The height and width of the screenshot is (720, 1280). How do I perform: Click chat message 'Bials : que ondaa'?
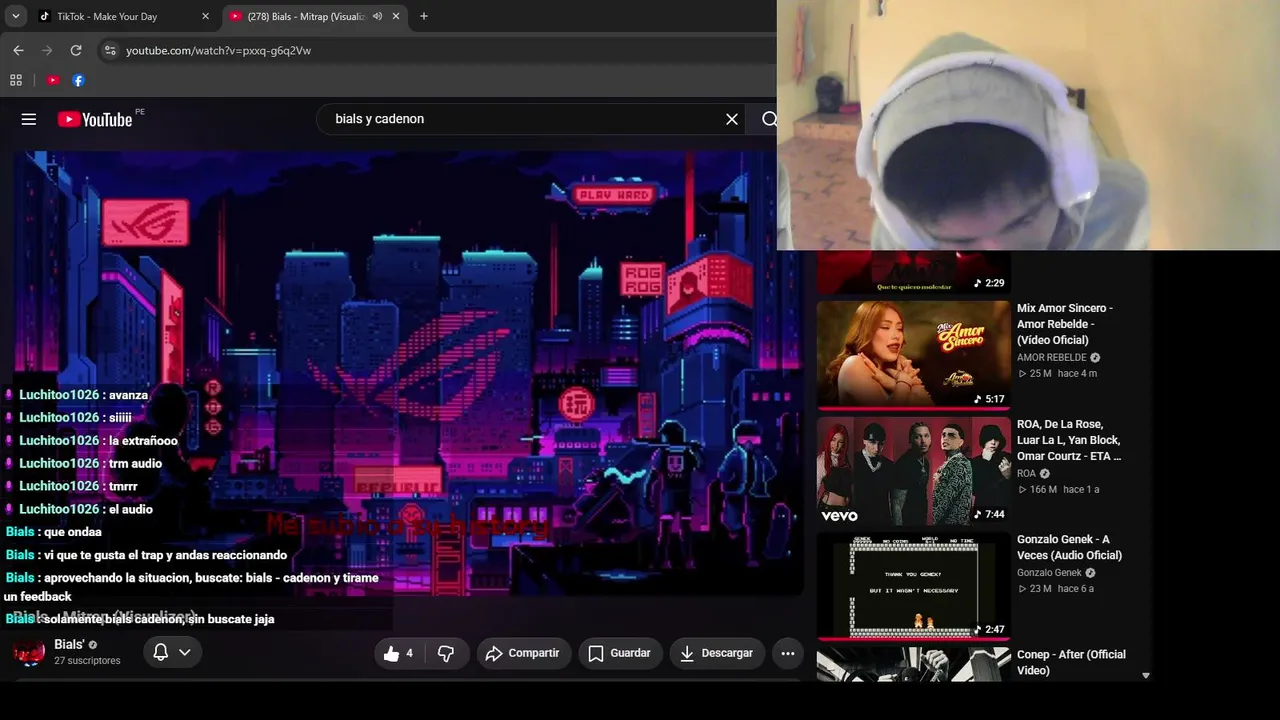click(54, 532)
